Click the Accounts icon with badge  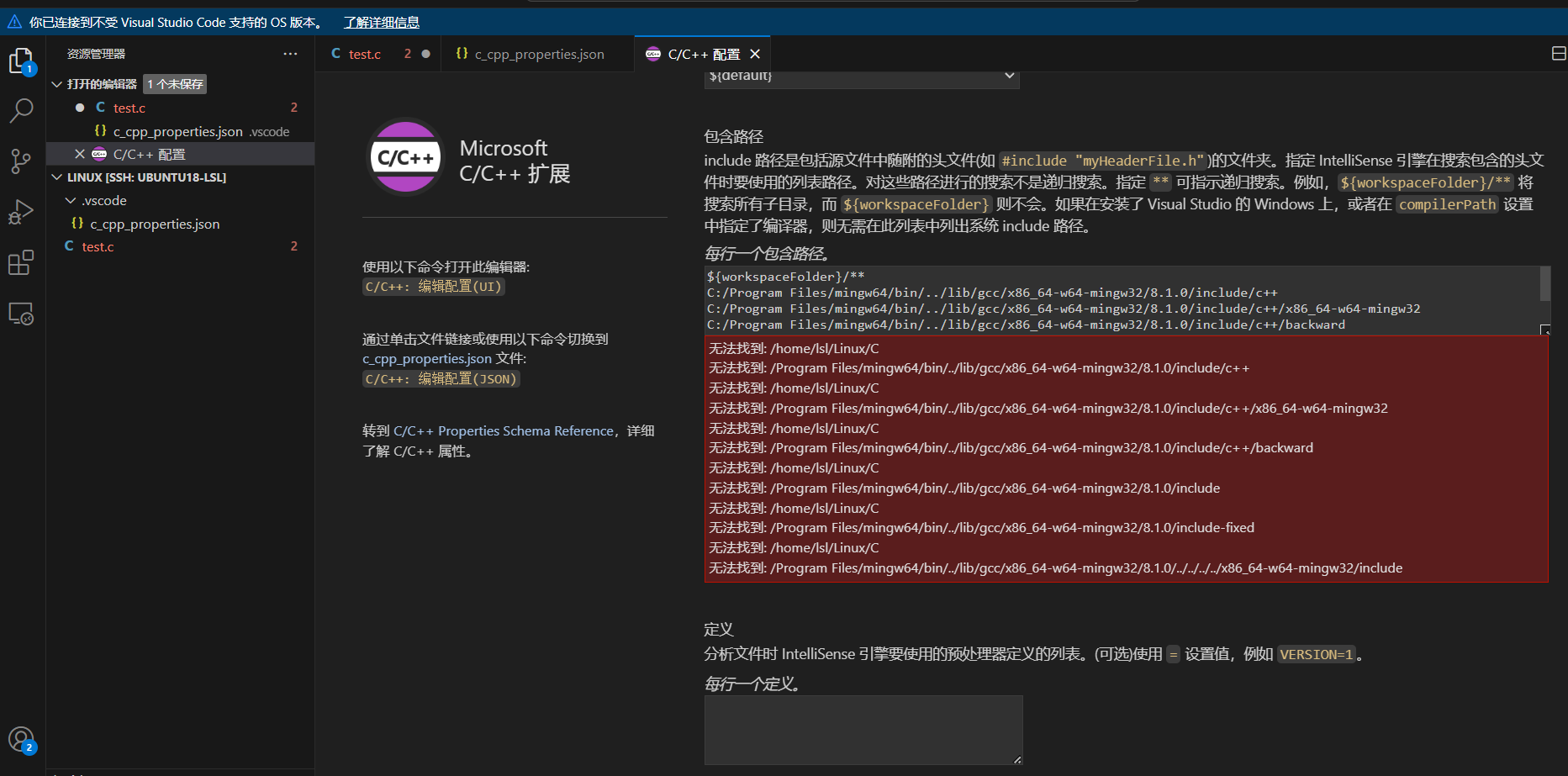(x=21, y=740)
